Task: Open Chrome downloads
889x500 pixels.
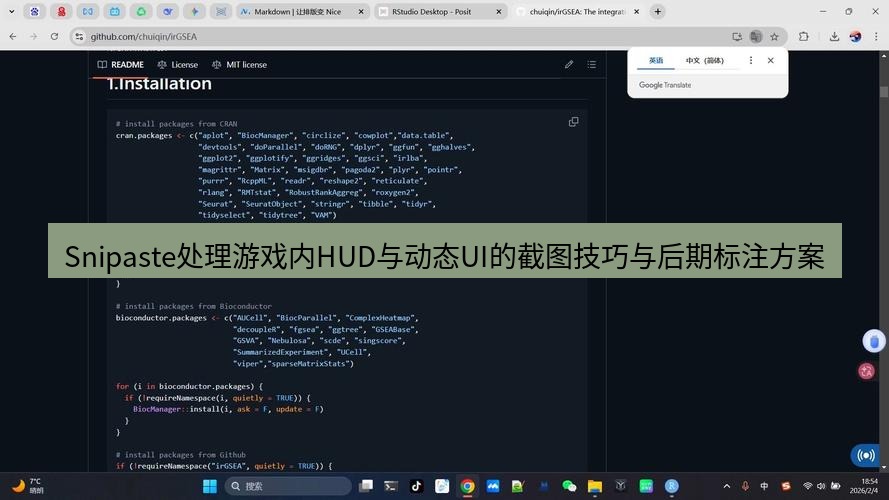Action: (x=834, y=36)
